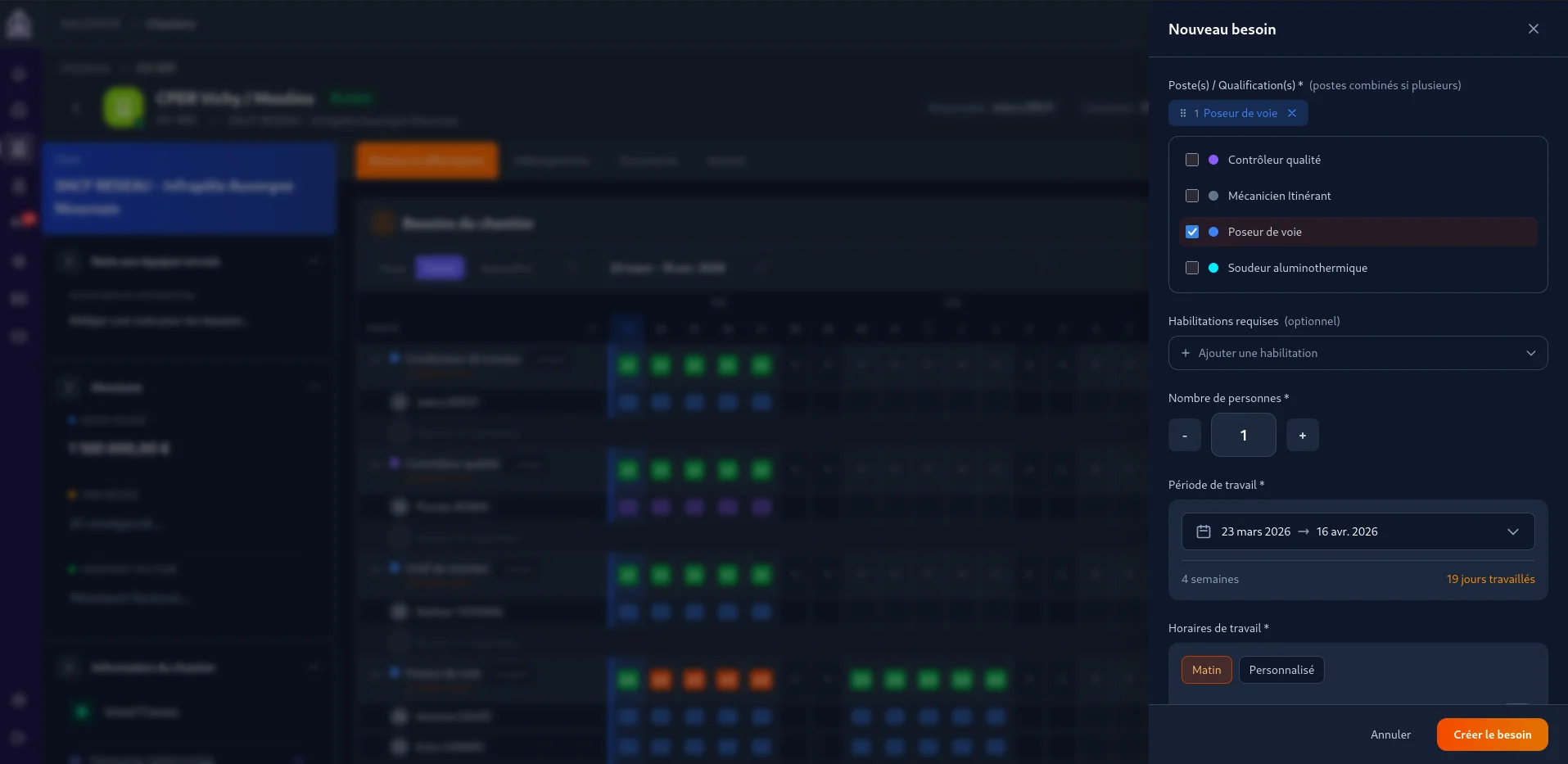The width and height of the screenshot is (1568, 764).
Task: Open the work period date range chevron
Action: coord(1512,531)
